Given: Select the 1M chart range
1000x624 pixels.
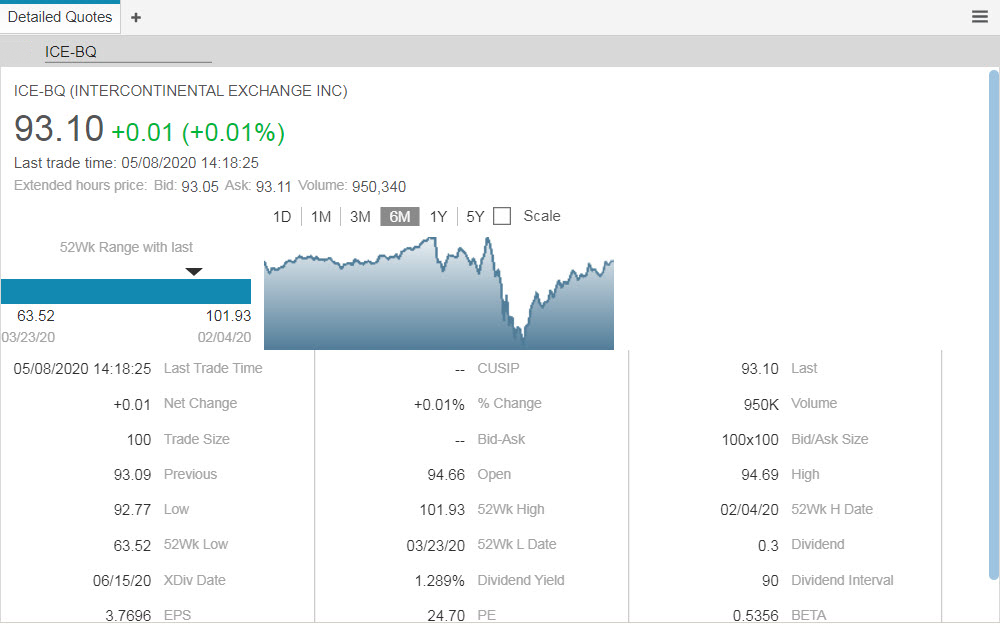Looking at the screenshot, I should coord(320,216).
